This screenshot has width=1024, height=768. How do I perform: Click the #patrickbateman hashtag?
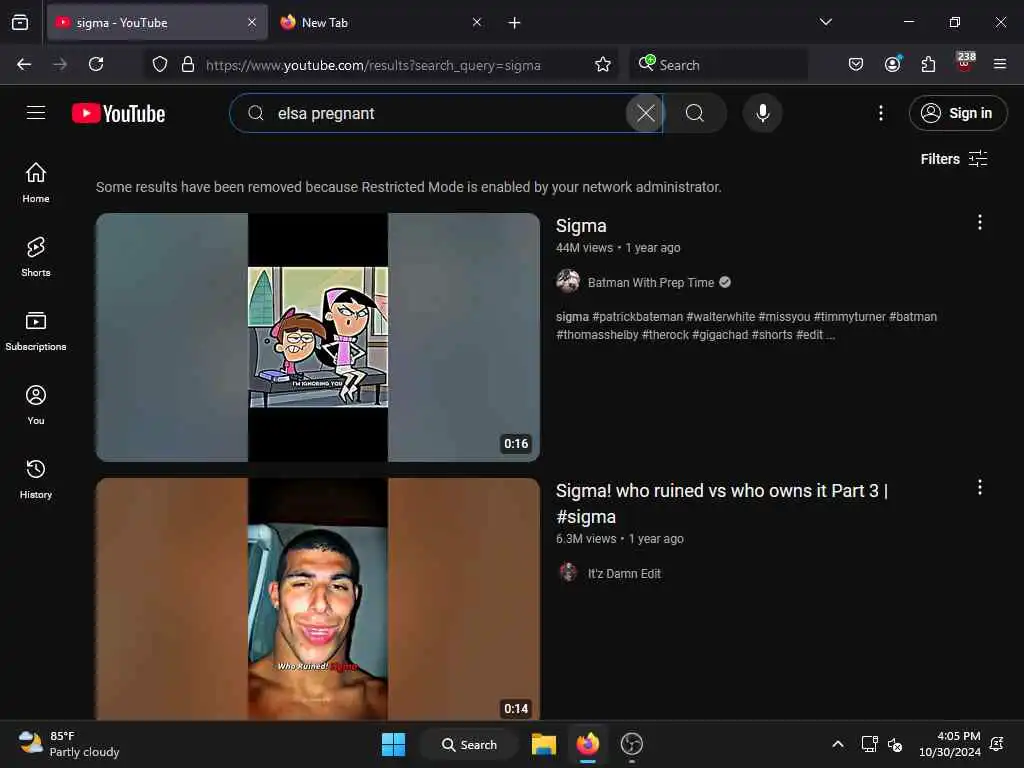[637, 317]
